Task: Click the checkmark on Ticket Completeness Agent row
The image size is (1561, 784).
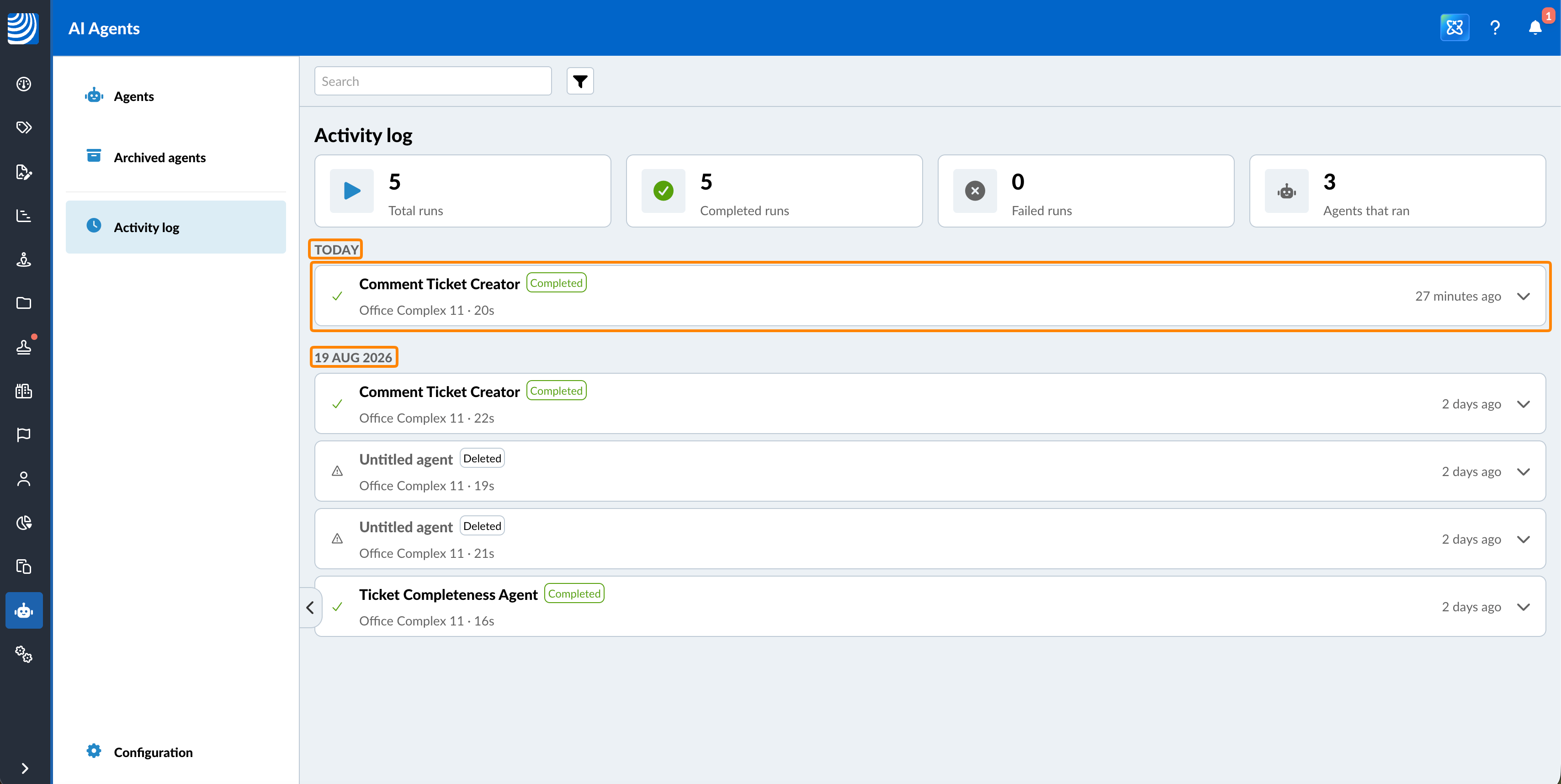Action: (338, 606)
